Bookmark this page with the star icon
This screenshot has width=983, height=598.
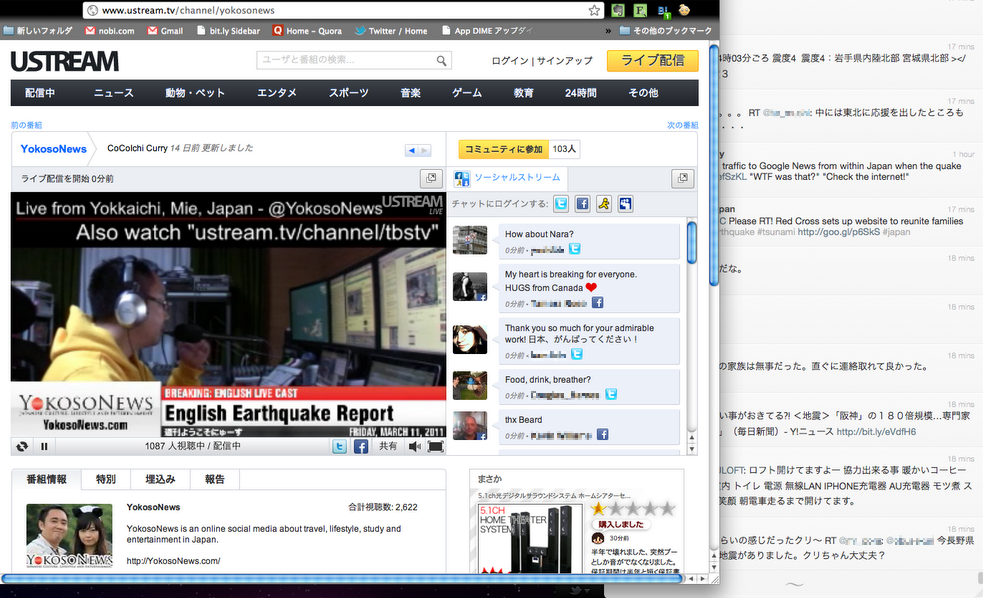[x=594, y=10]
